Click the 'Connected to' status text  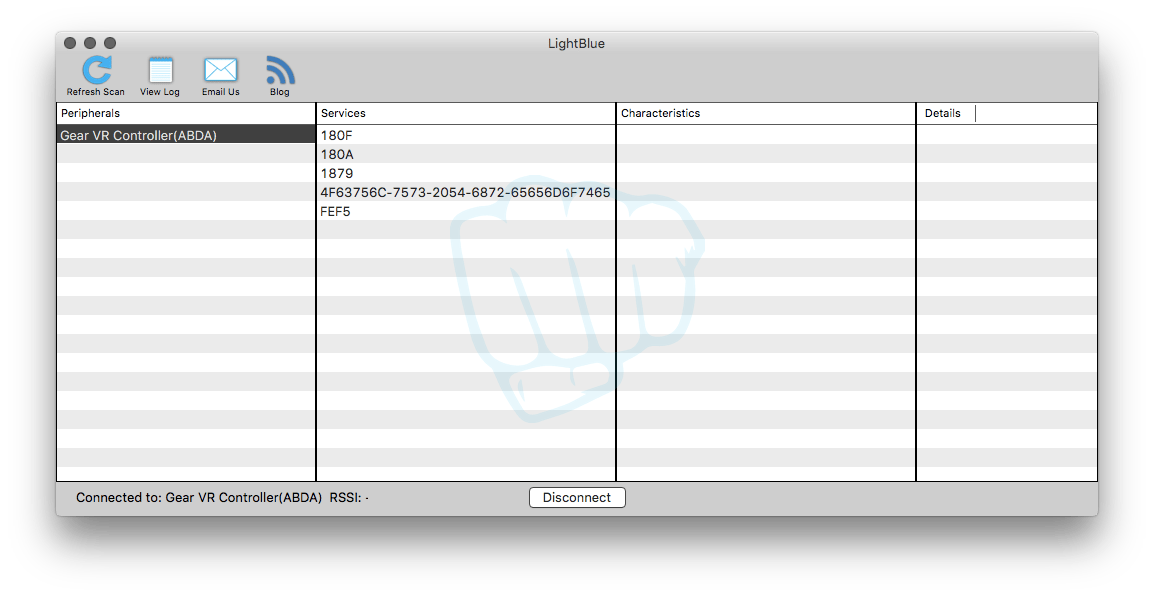[x=198, y=497]
